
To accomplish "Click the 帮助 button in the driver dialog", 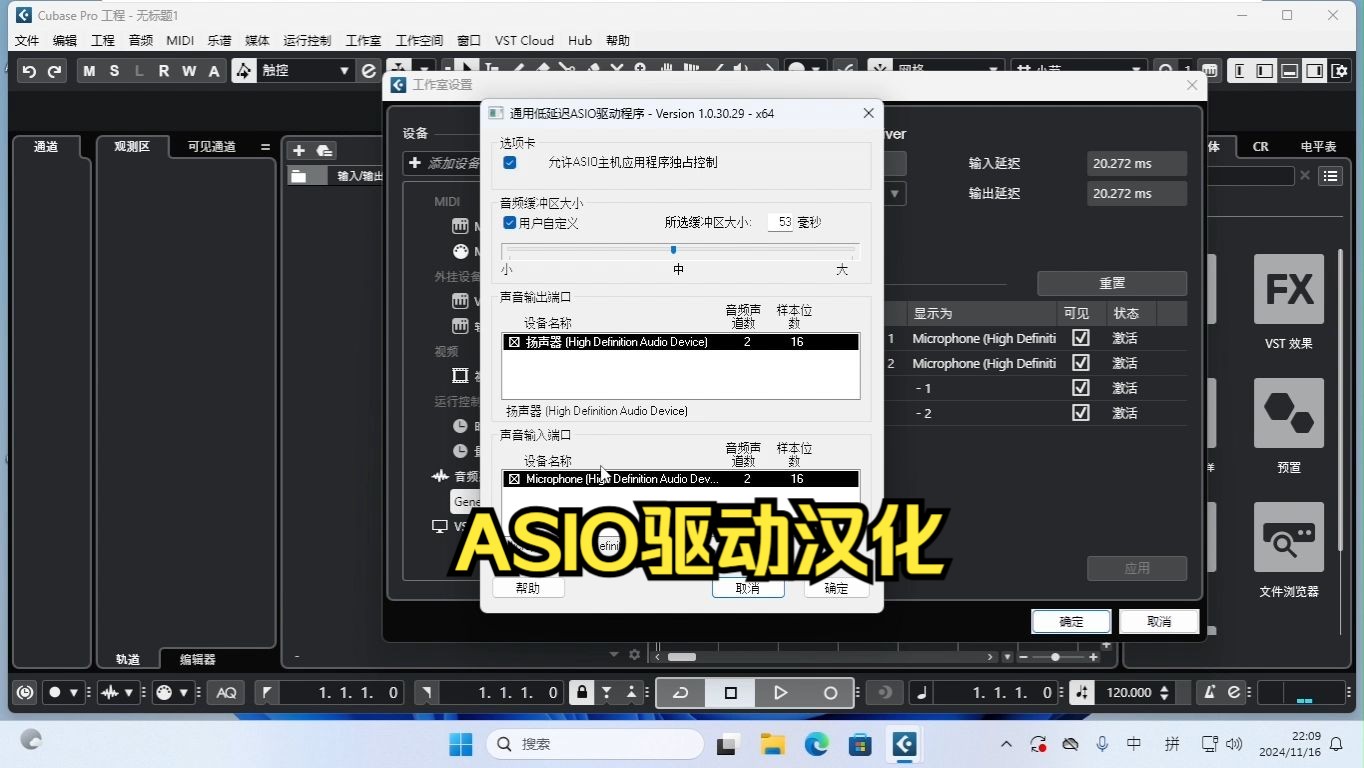I will point(528,588).
